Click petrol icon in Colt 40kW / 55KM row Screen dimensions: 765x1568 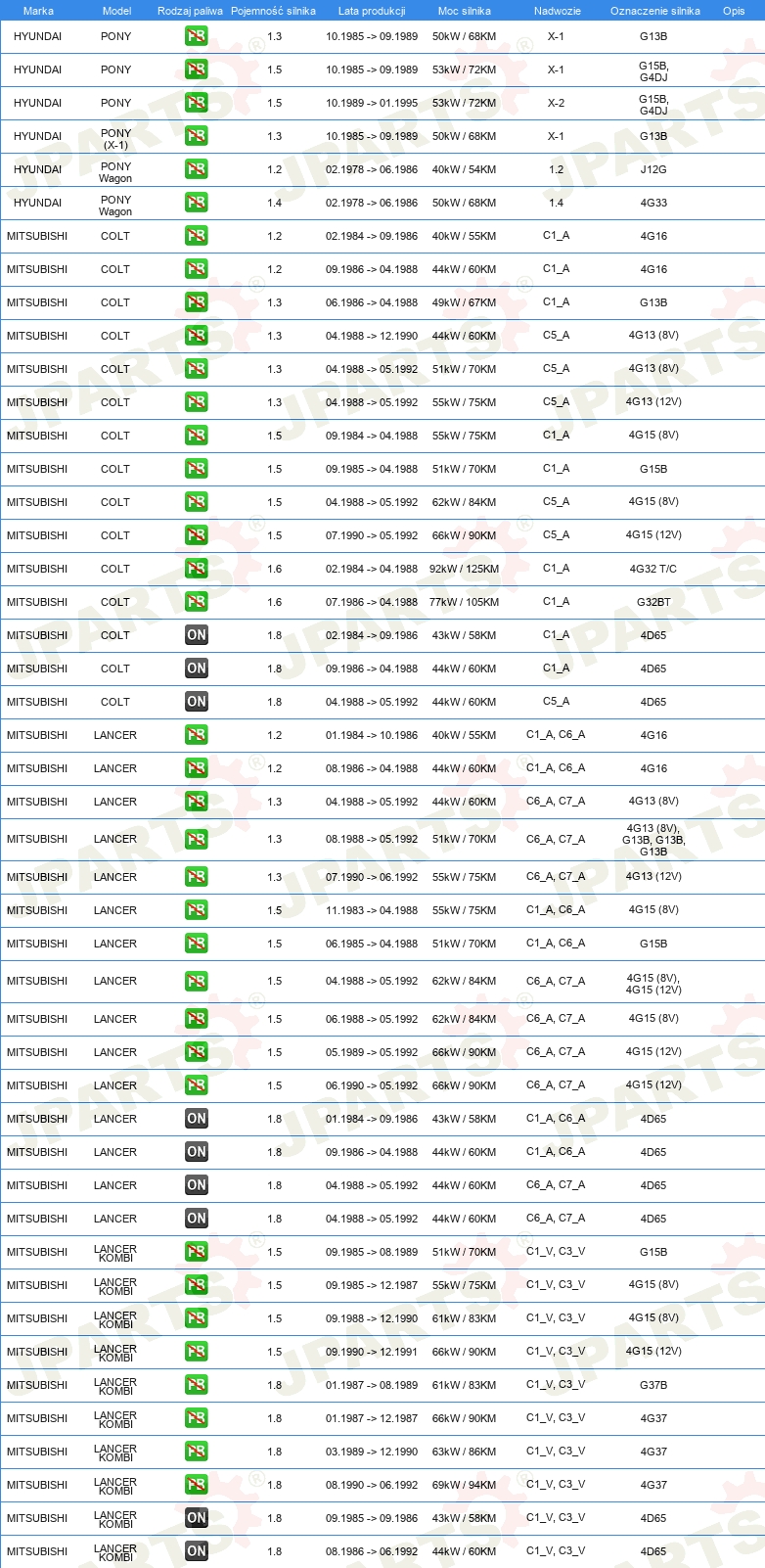tap(197, 236)
